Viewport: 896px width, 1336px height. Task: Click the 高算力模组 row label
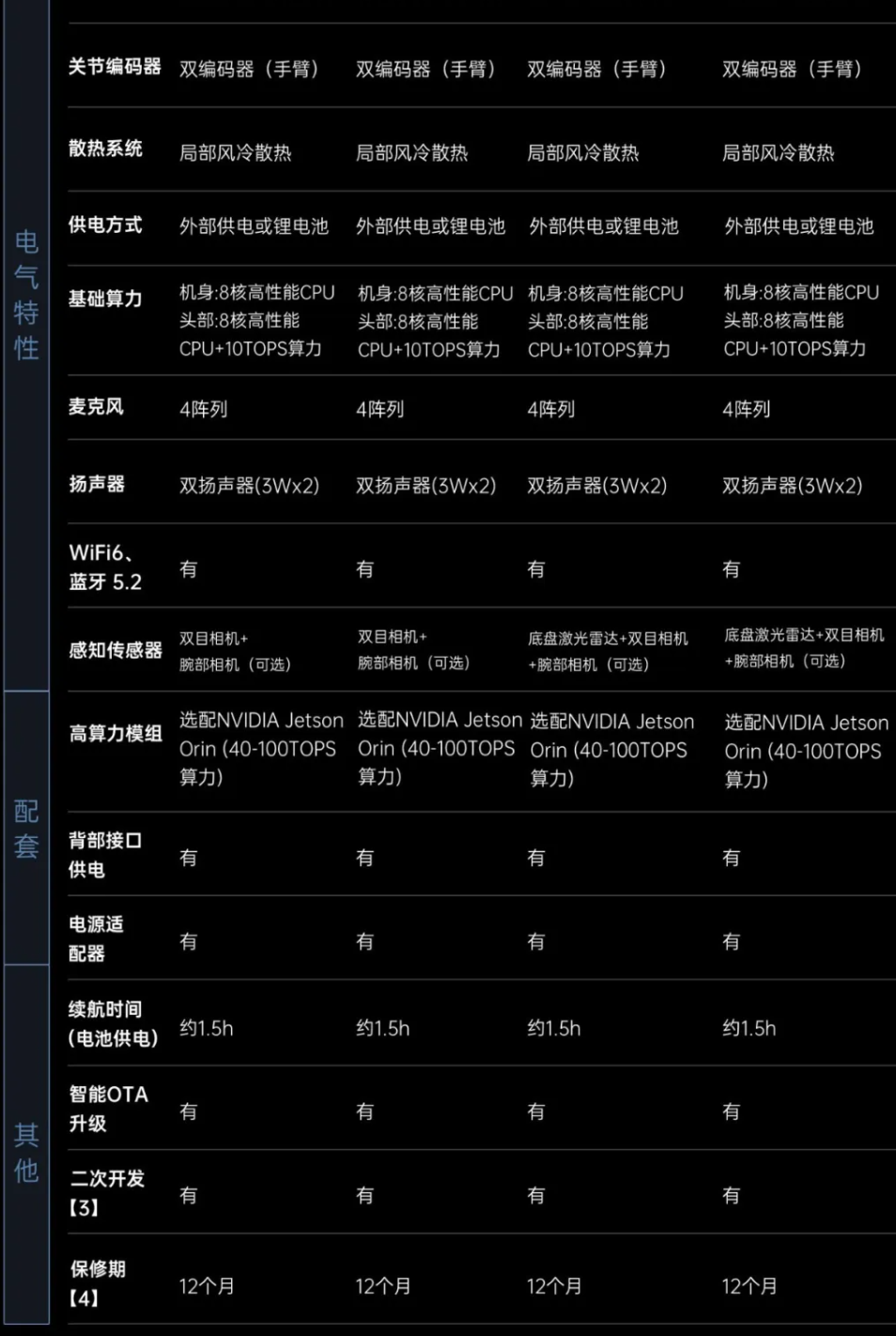115,734
